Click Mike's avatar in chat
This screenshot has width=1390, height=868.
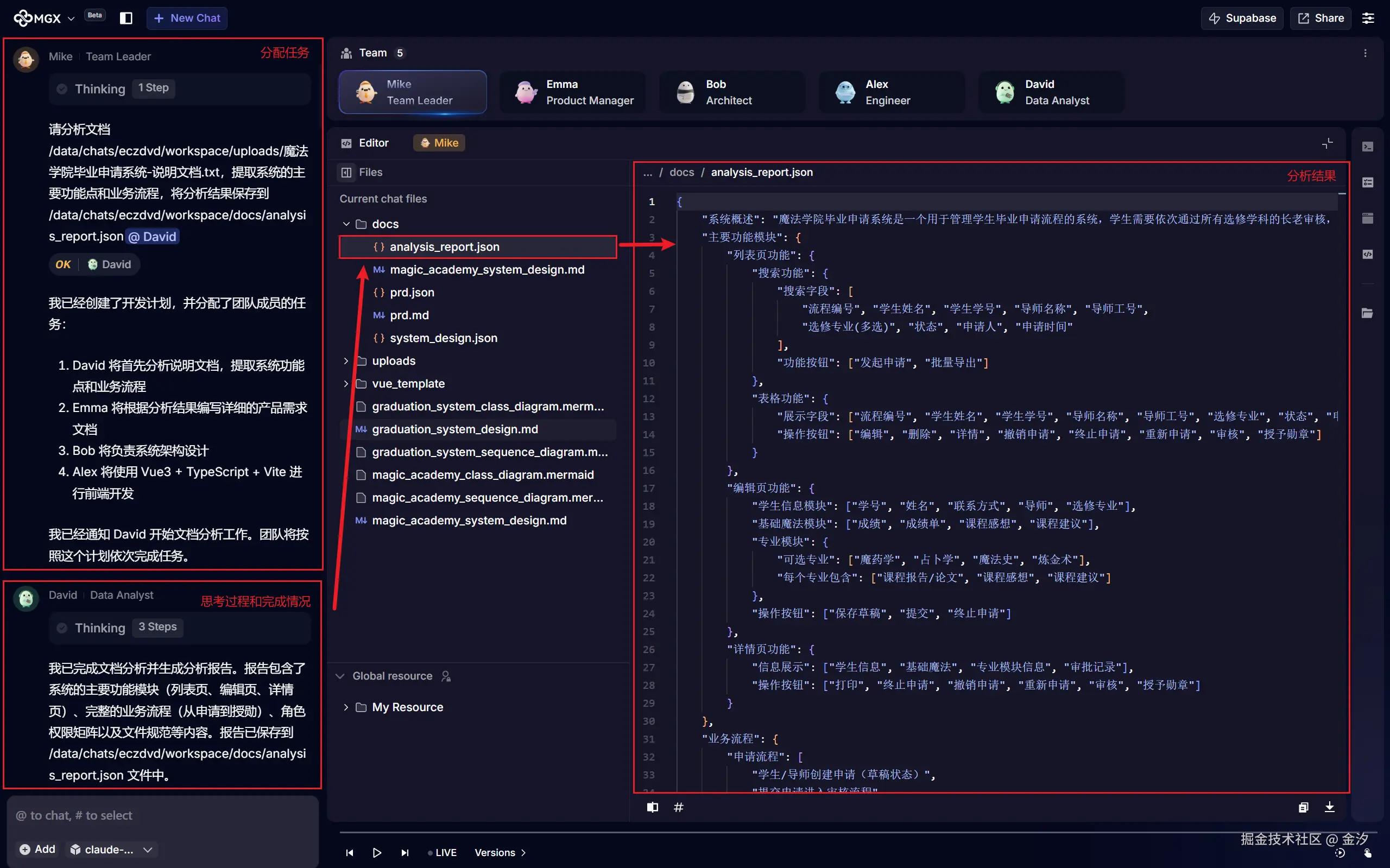coord(26,59)
